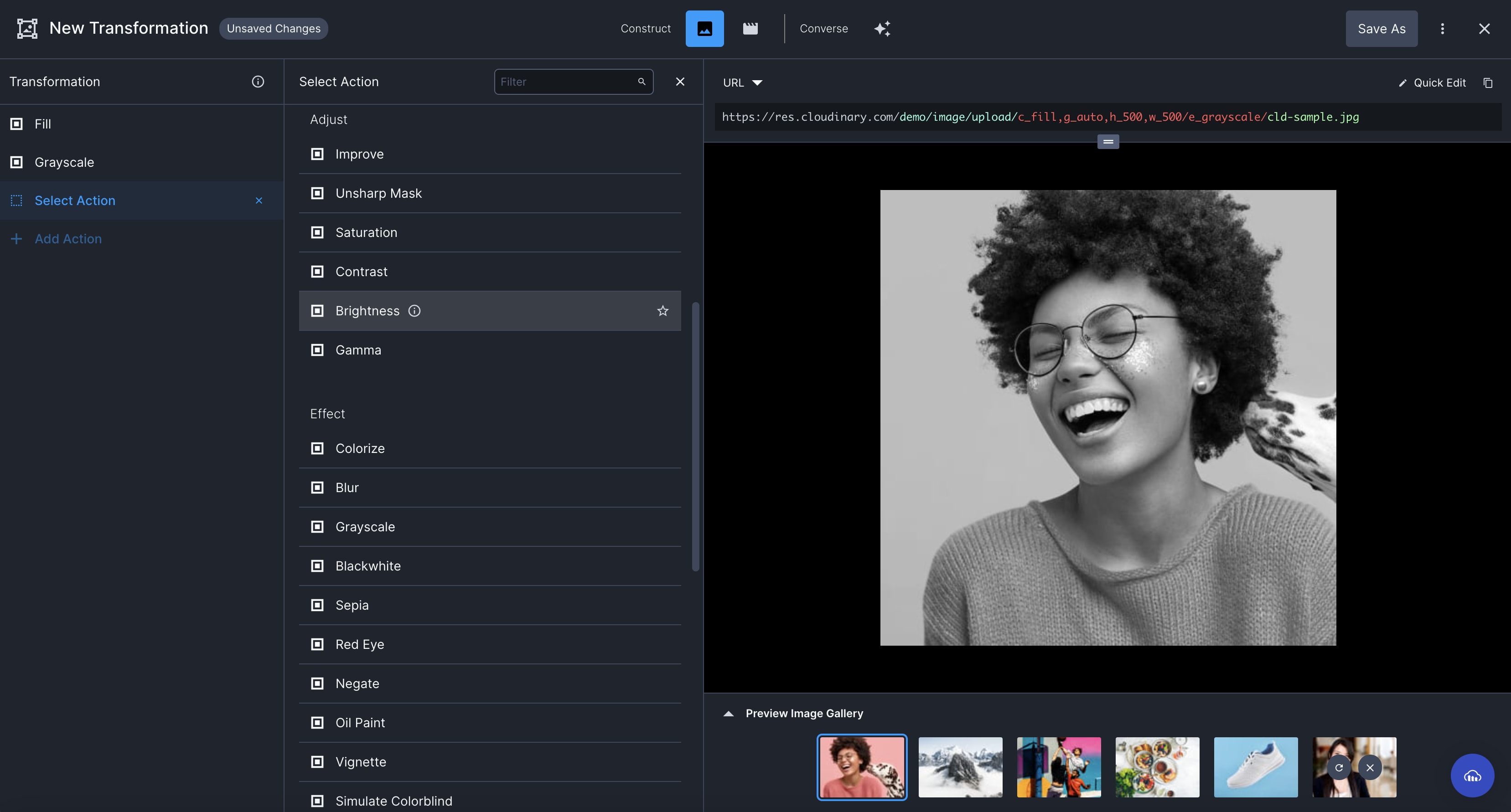Select the Blur effect from list
The width and height of the screenshot is (1511, 812).
pyautogui.click(x=347, y=487)
